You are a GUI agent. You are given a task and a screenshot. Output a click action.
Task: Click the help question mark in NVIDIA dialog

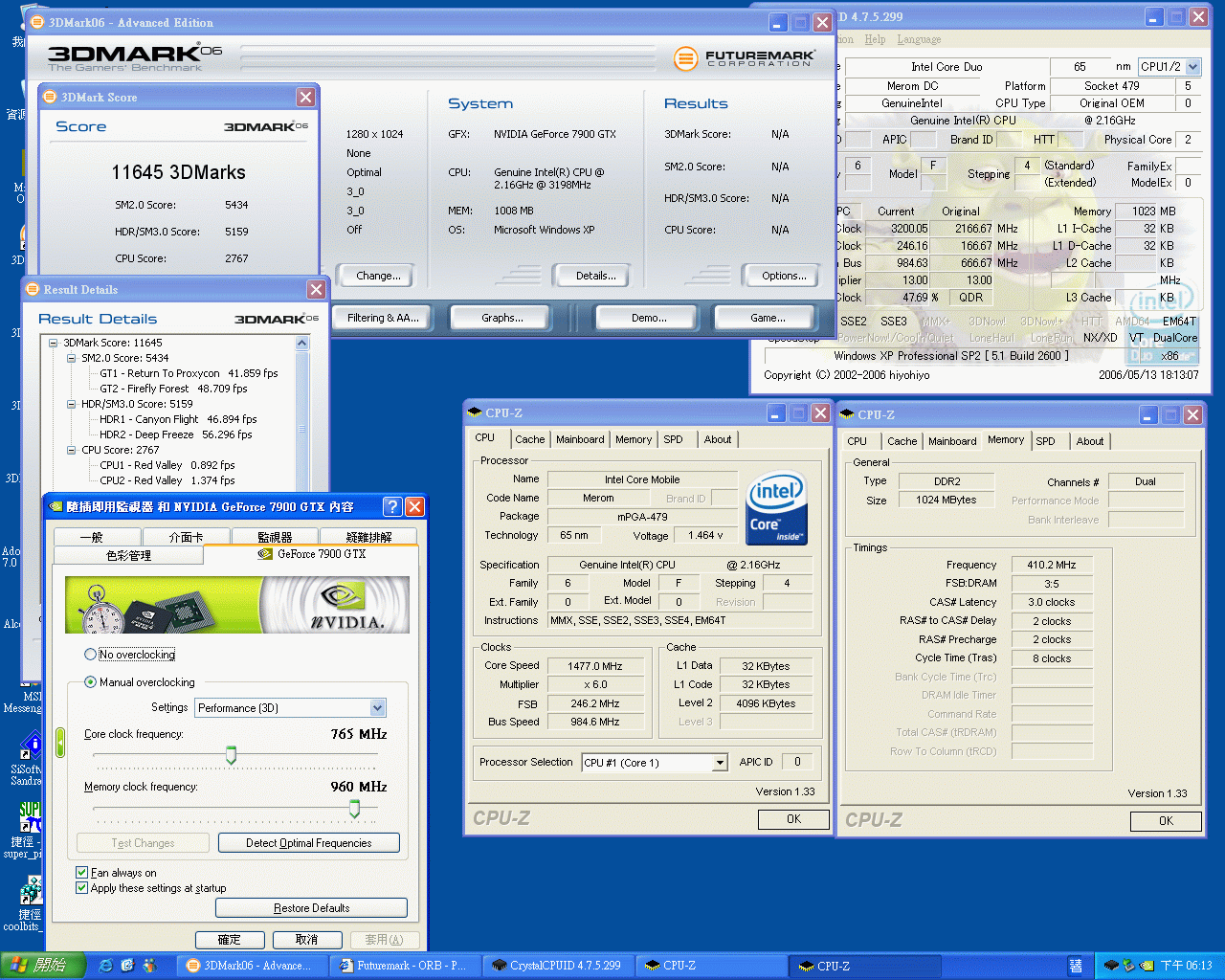point(392,506)
